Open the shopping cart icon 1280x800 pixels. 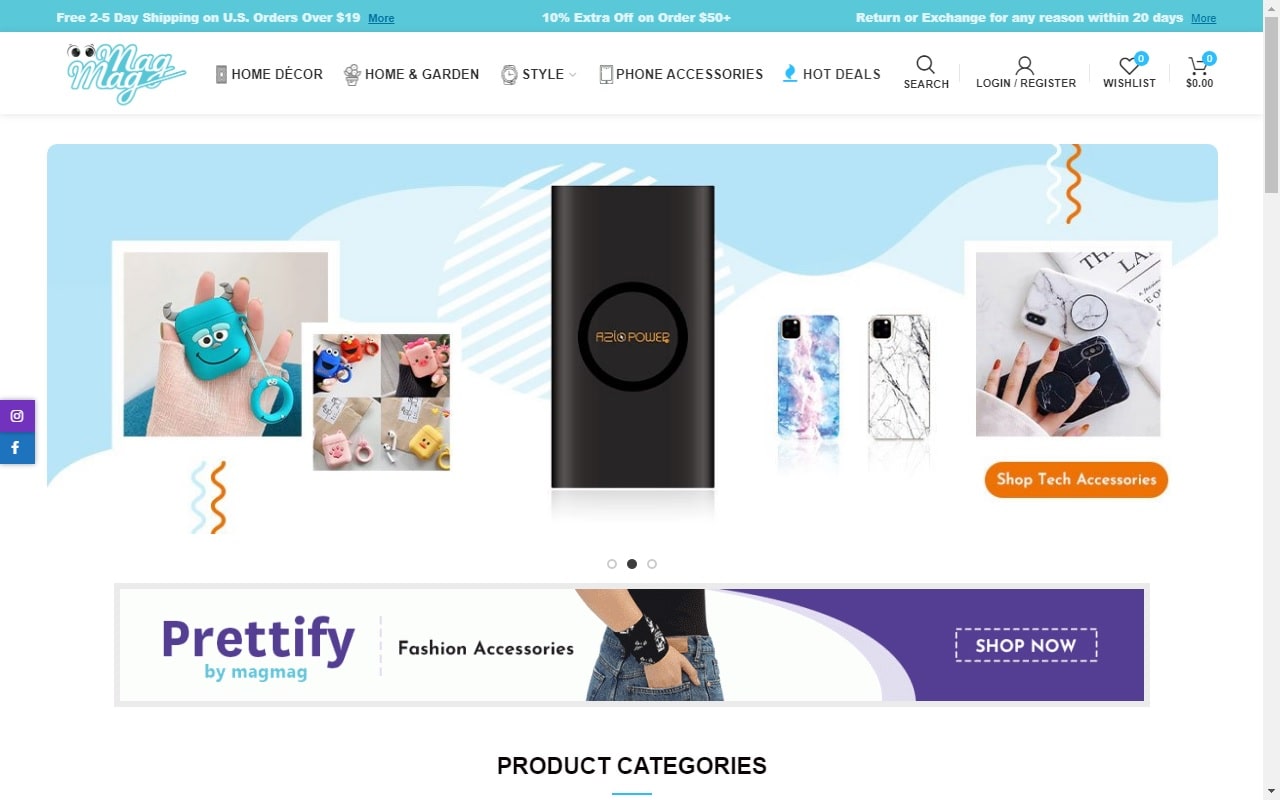pyautogui.click(x=1197, y=66)
